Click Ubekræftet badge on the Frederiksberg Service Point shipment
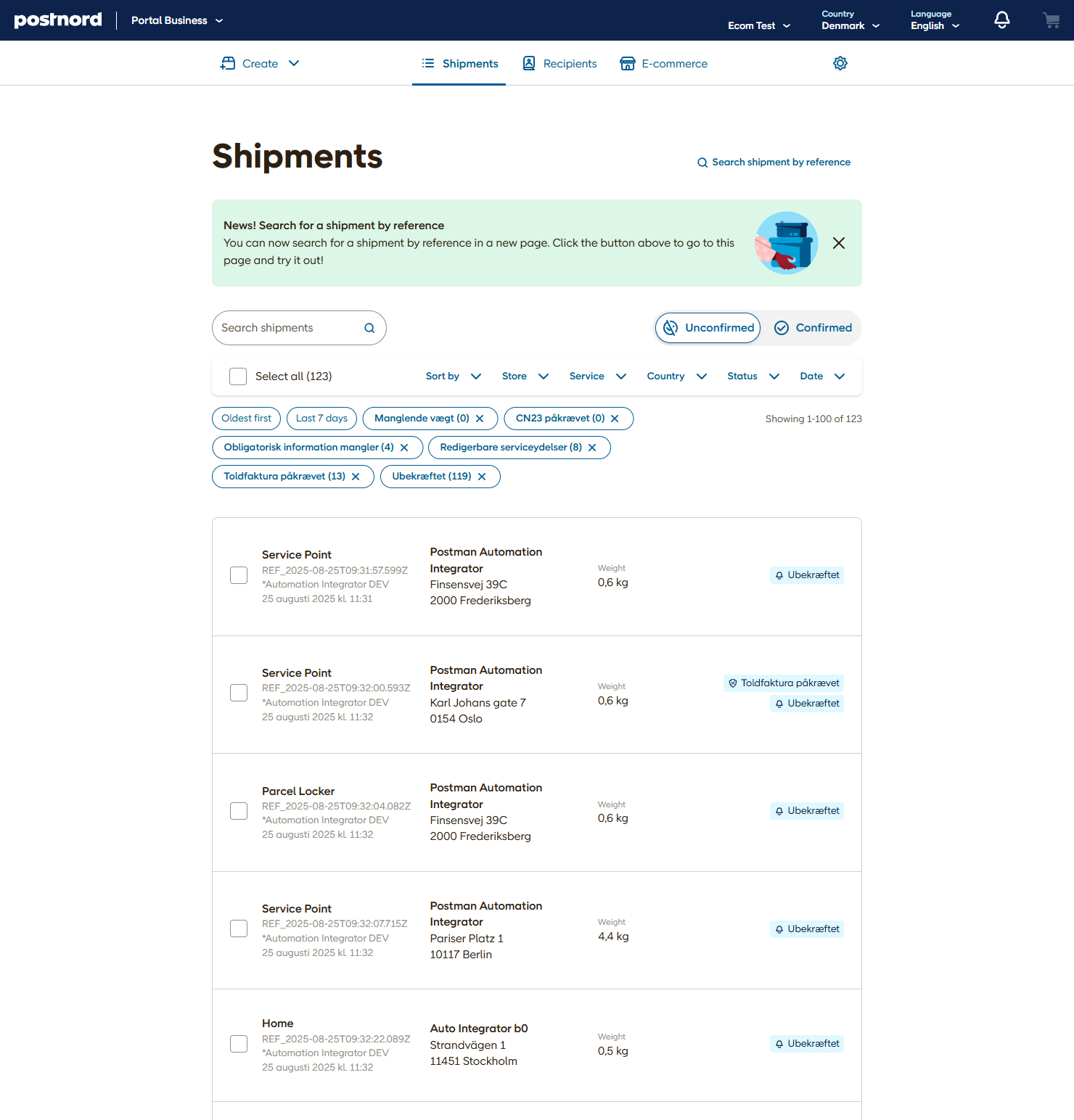The image size is (1074, 1120). pyautogui.click(x=807, y=575)
